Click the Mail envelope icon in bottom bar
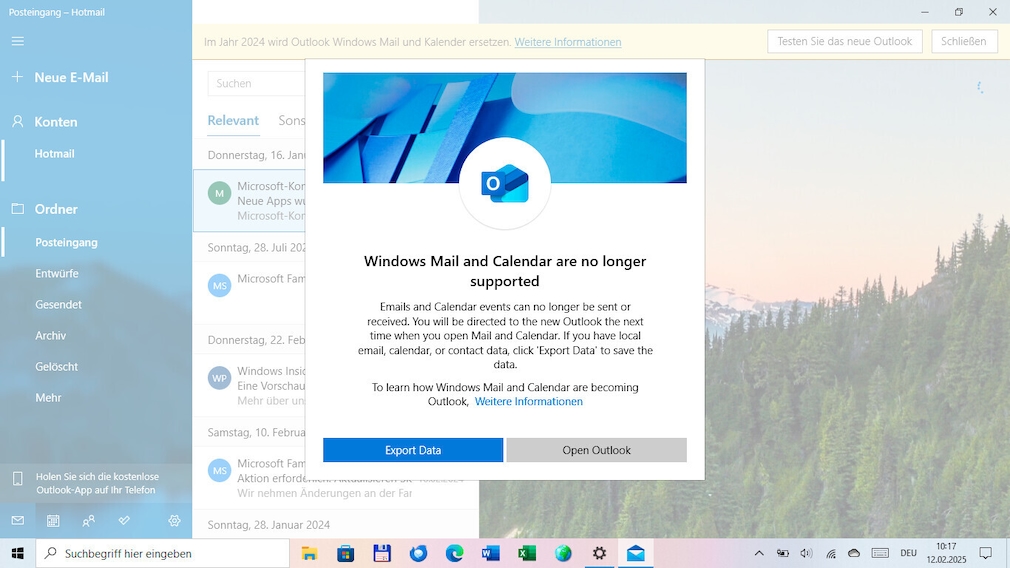 tap(18, 521)
